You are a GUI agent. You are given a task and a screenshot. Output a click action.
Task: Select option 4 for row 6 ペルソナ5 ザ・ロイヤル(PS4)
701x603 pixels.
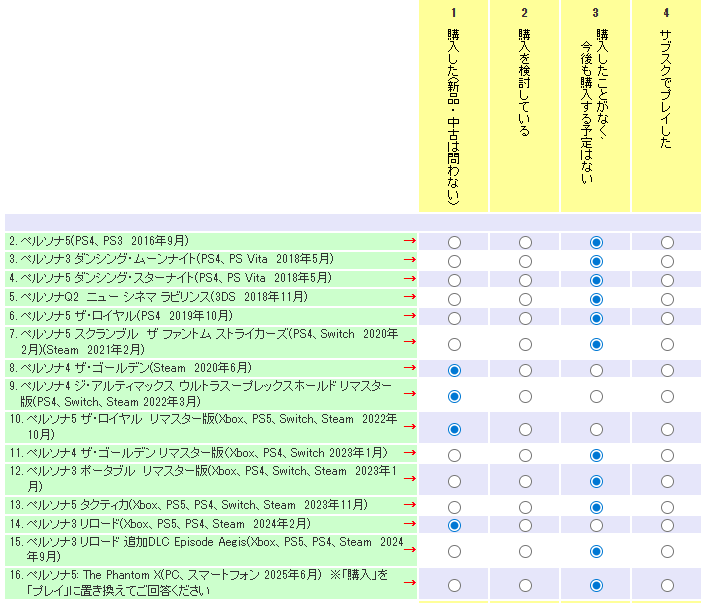(667, 318)
